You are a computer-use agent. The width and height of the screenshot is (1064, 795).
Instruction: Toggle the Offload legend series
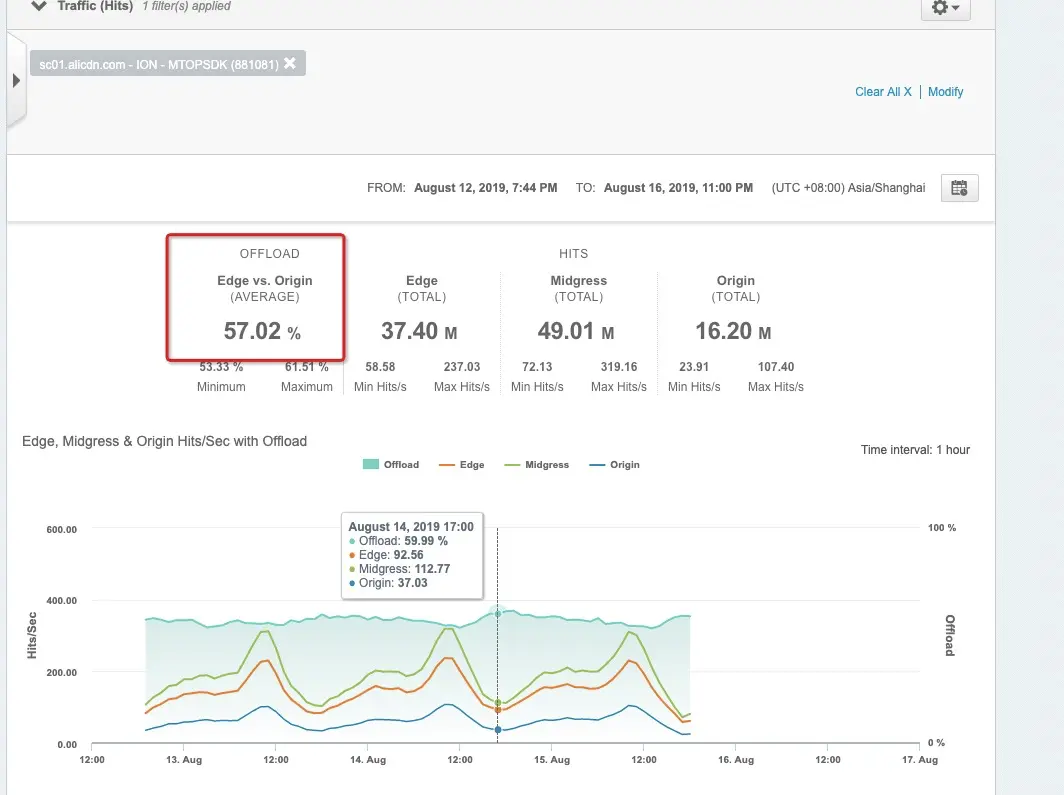click(x=391, y=465)
